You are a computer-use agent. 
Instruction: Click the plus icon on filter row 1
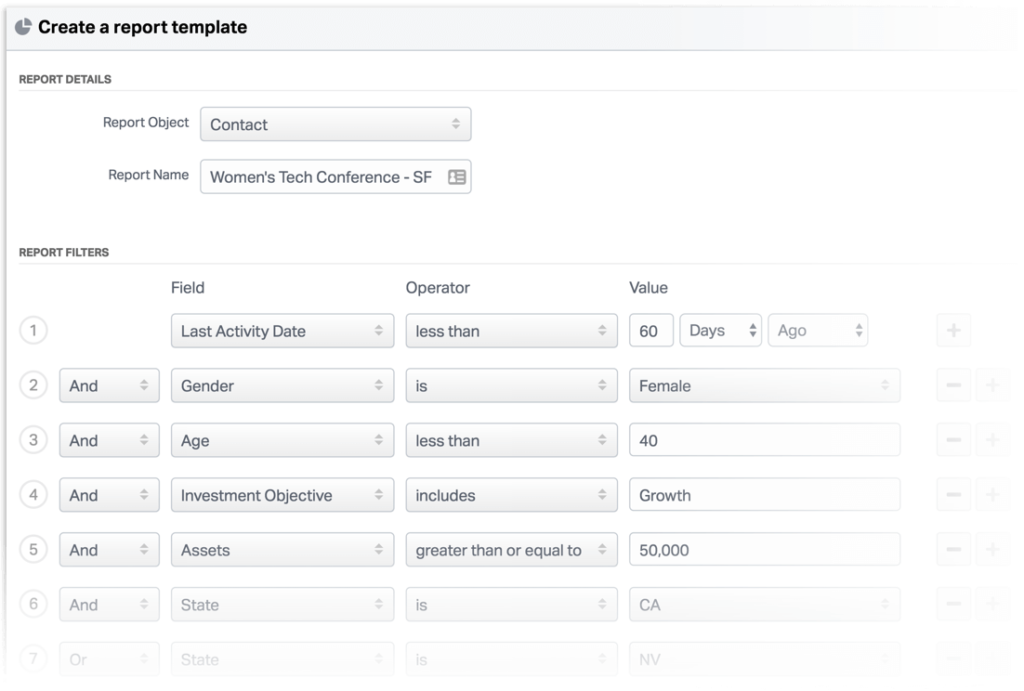[953, 330]
